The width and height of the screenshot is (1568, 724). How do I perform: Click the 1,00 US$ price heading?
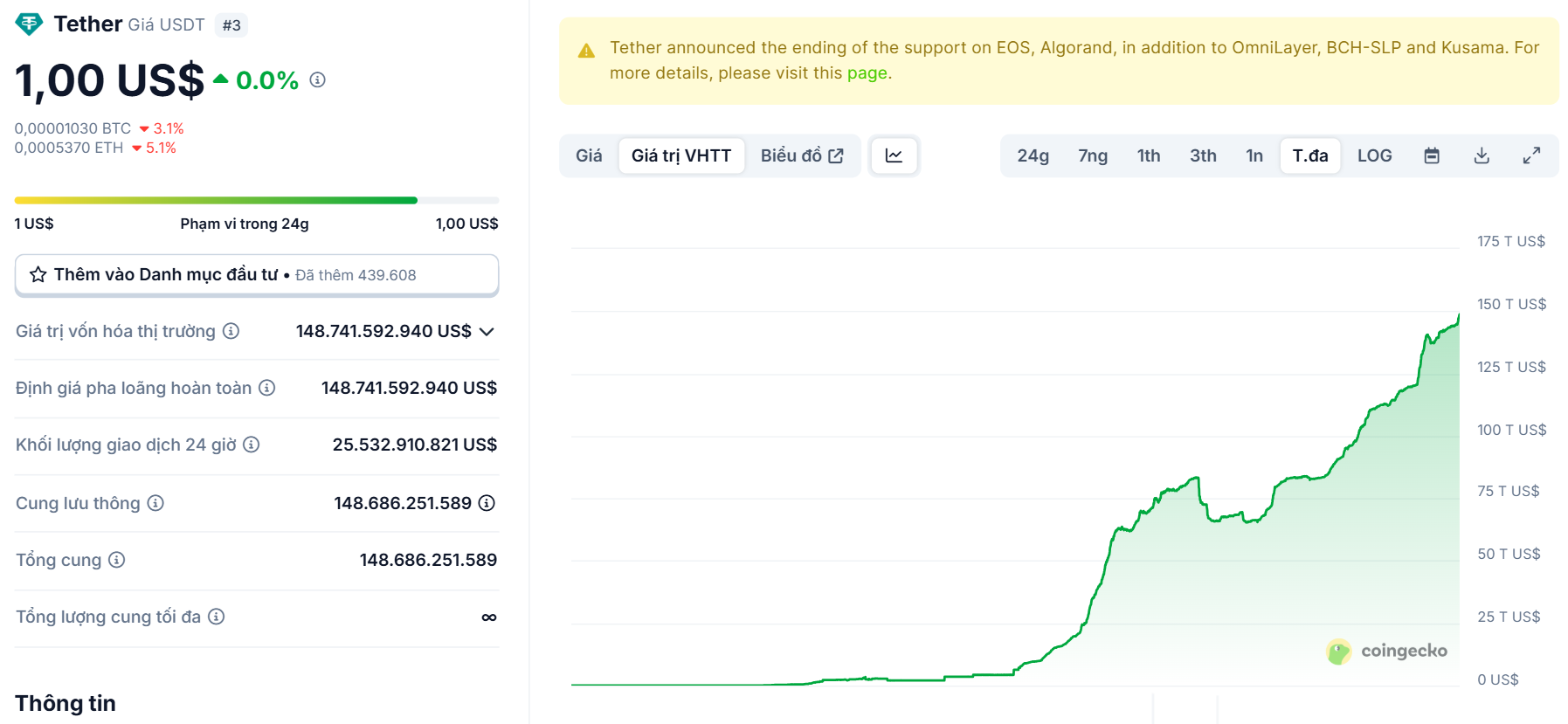coord(109,80)
